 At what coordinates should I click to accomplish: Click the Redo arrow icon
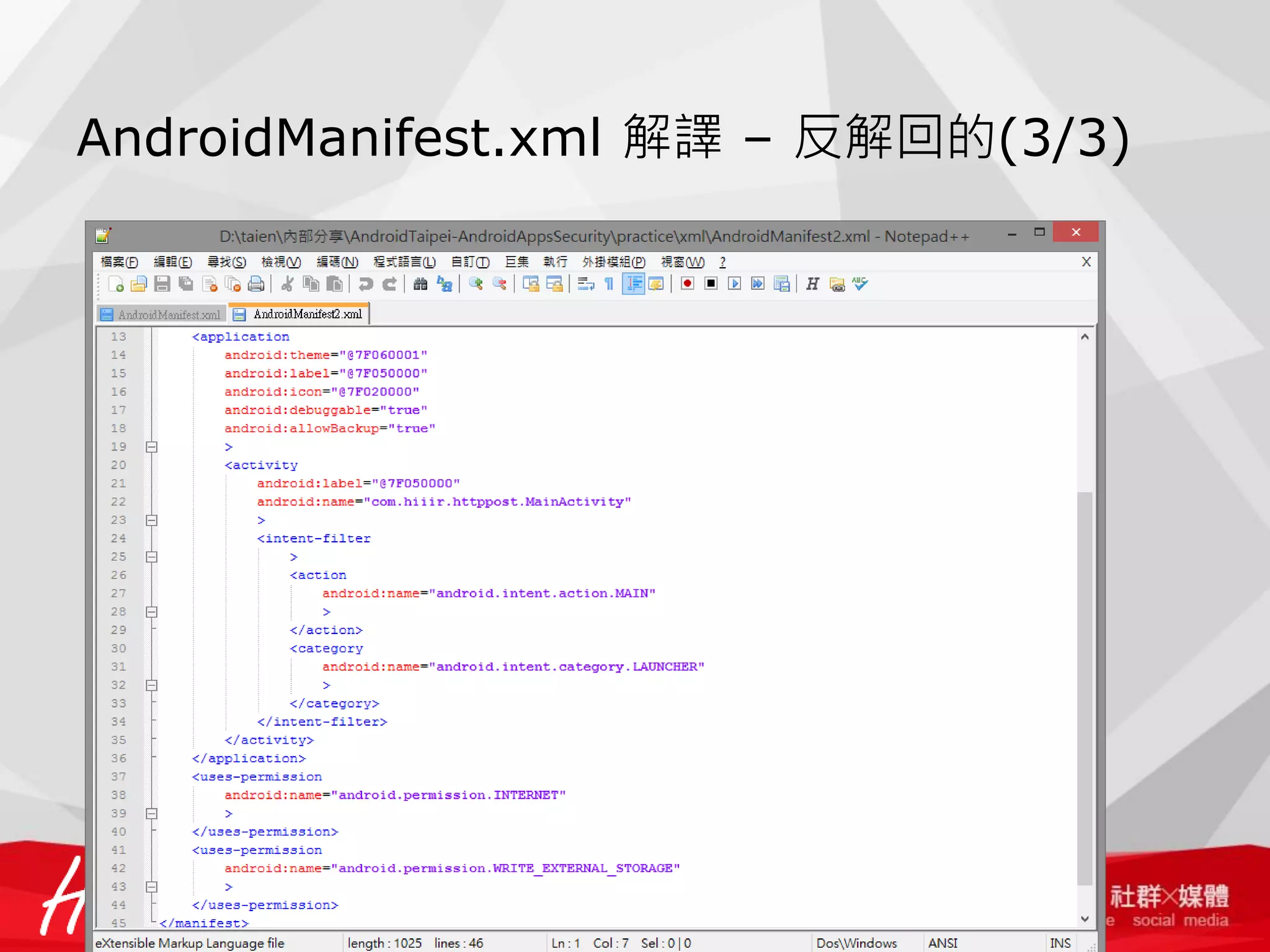[x=389, y=284]
